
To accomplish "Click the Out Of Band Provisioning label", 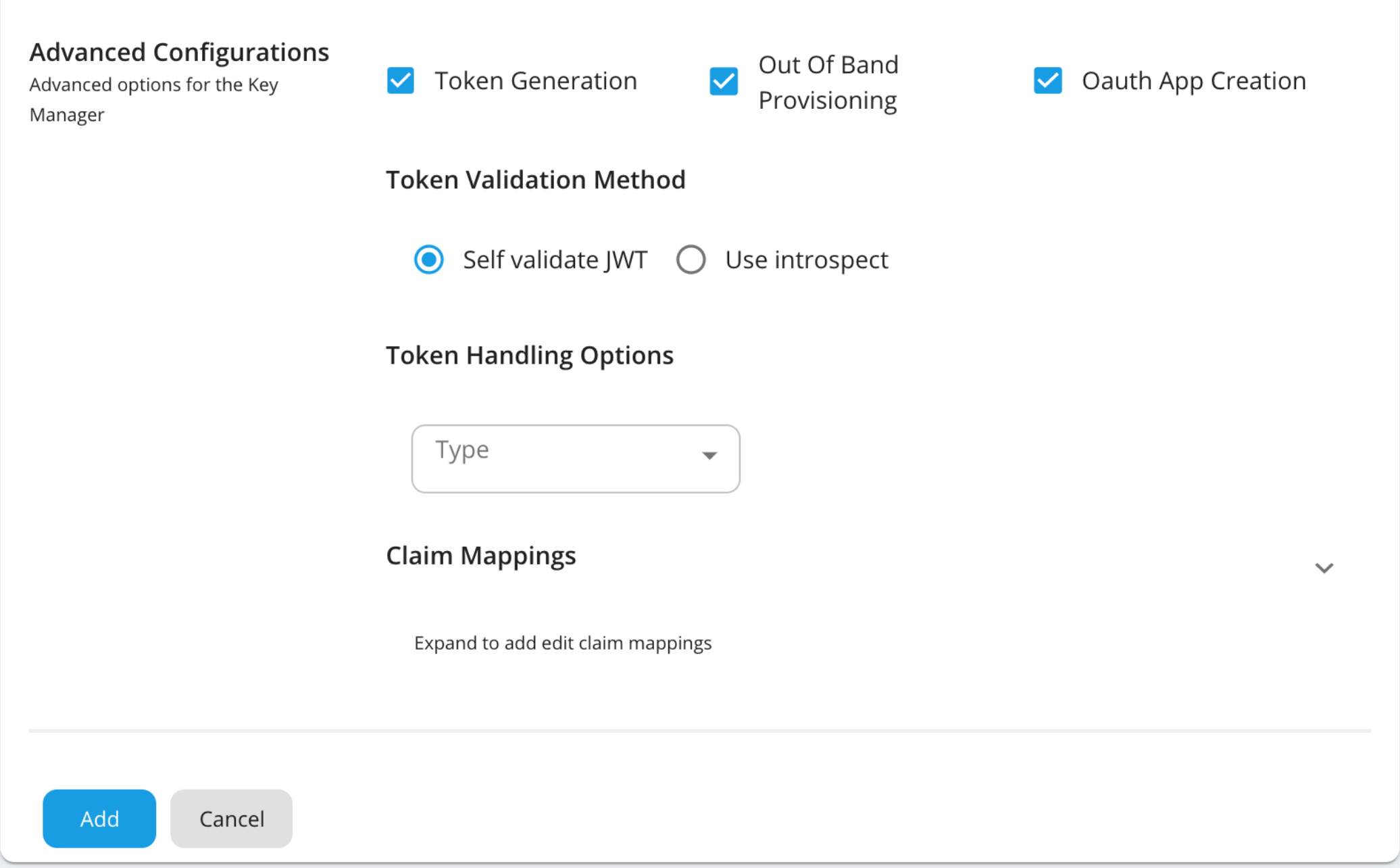I will (828, 82).
